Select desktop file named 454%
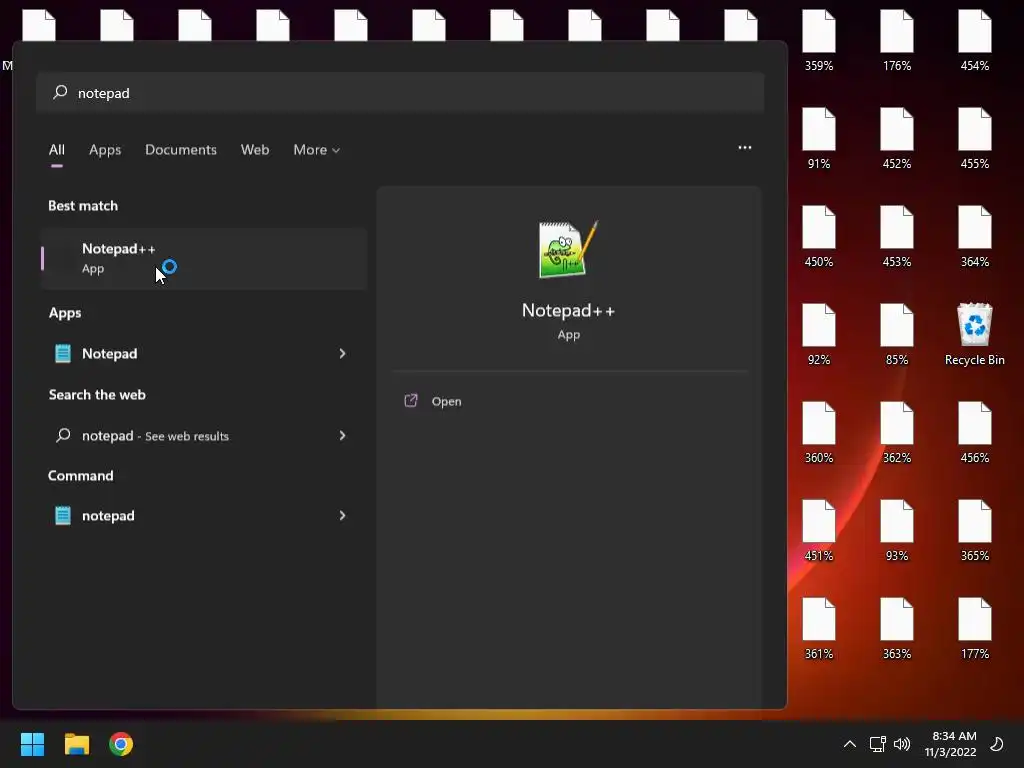1024x768 pixels. coord(974,40)
